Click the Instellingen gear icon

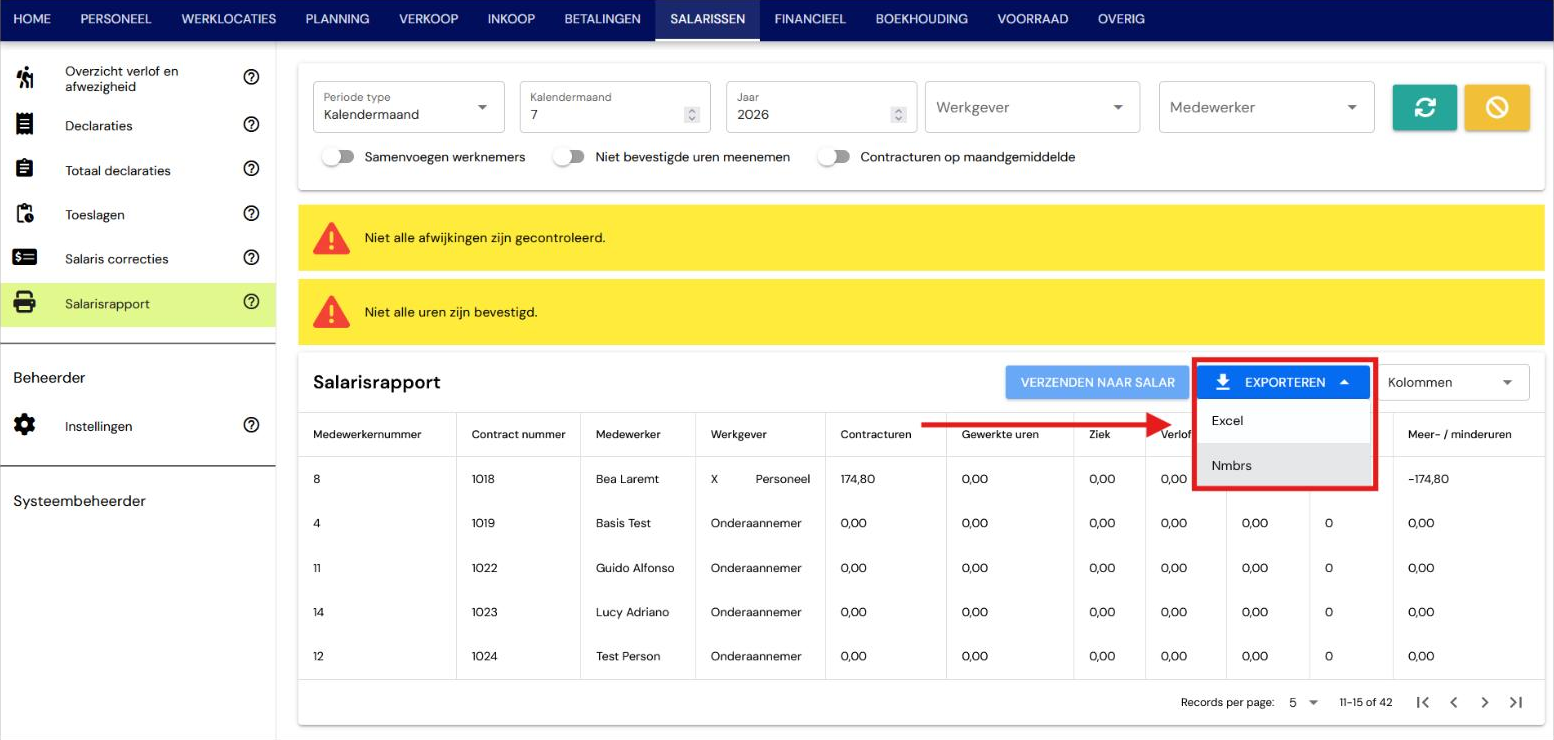pyautogui.click(x=25, y=426)
